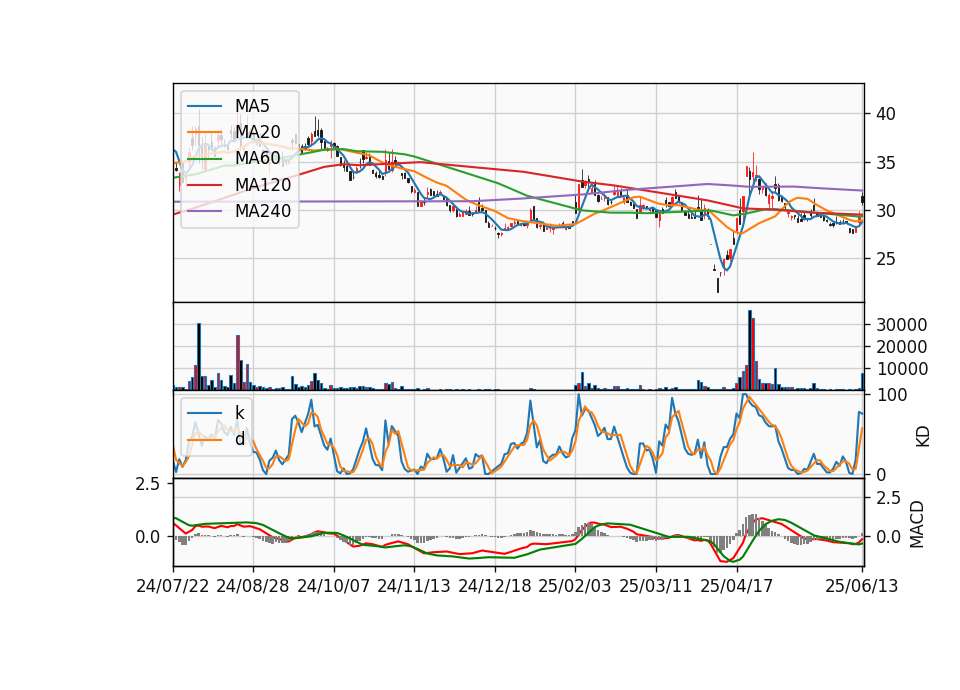Click the MA240 legend label
Image resolution: width=960 pixels, height=690 pixels.
click(x=263, y=211)
